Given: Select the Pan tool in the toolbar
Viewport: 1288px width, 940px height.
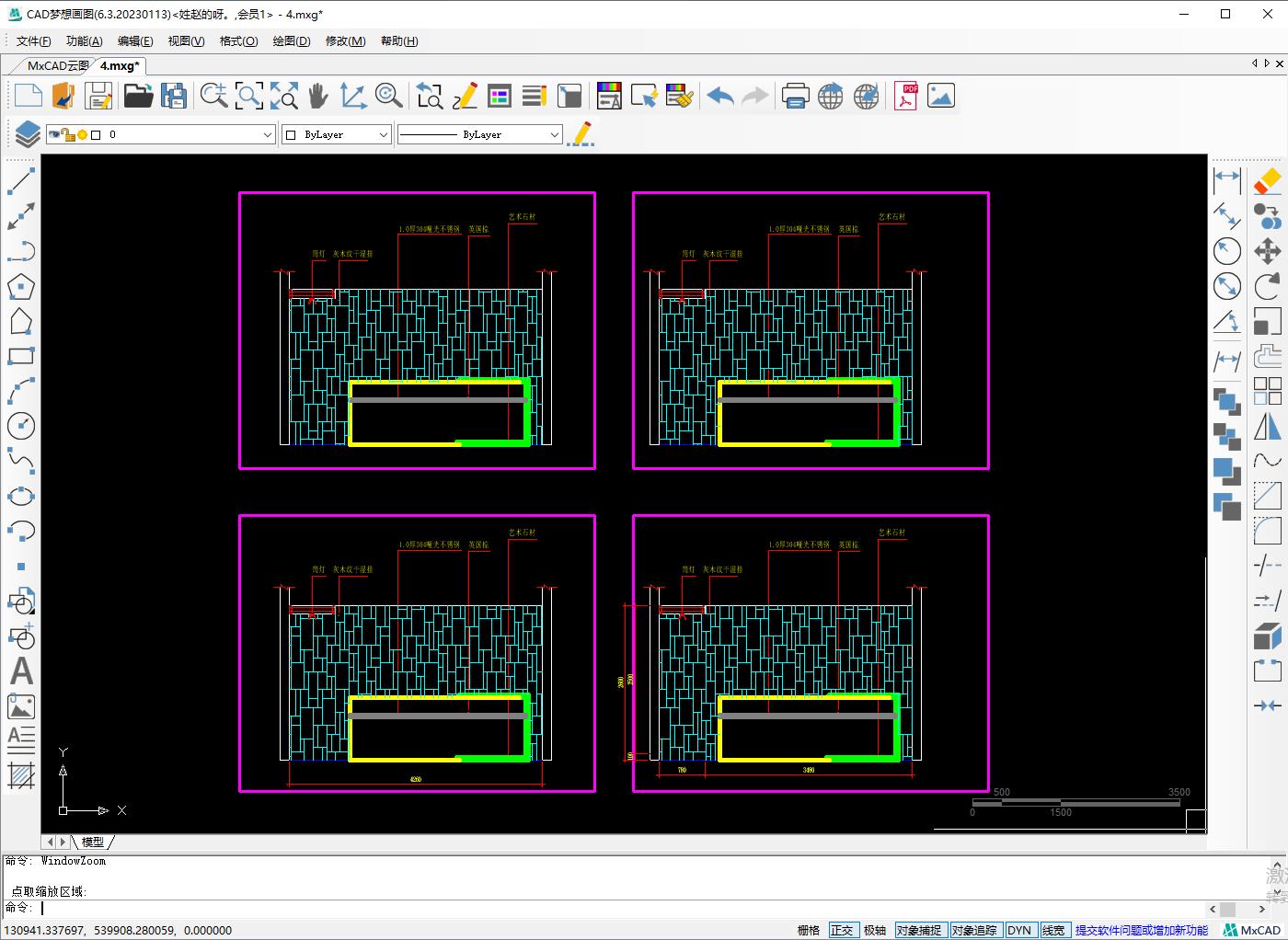Looking at the screenshot, I should (317, 95).
